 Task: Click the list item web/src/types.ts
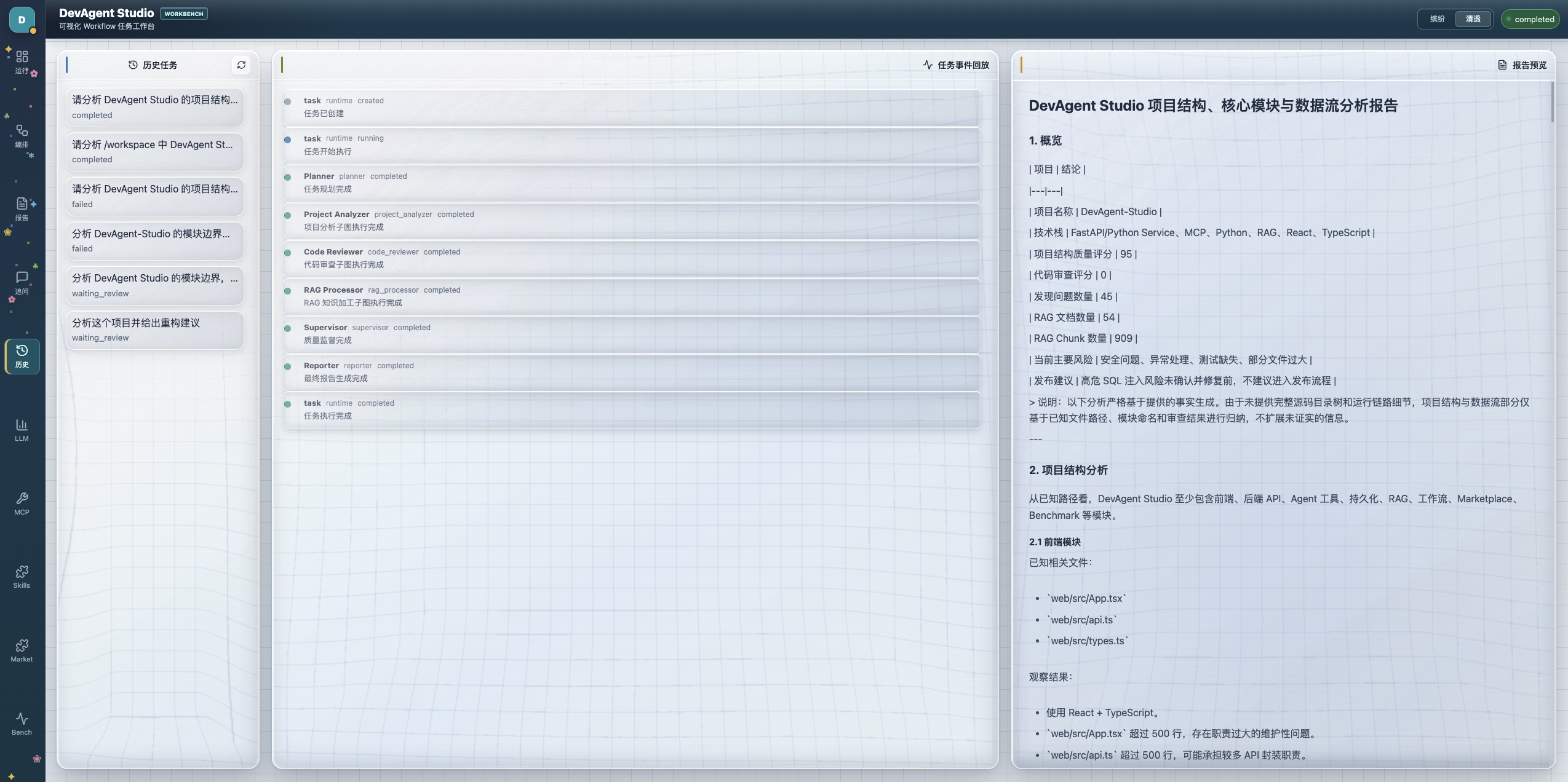pos(1088,641)
